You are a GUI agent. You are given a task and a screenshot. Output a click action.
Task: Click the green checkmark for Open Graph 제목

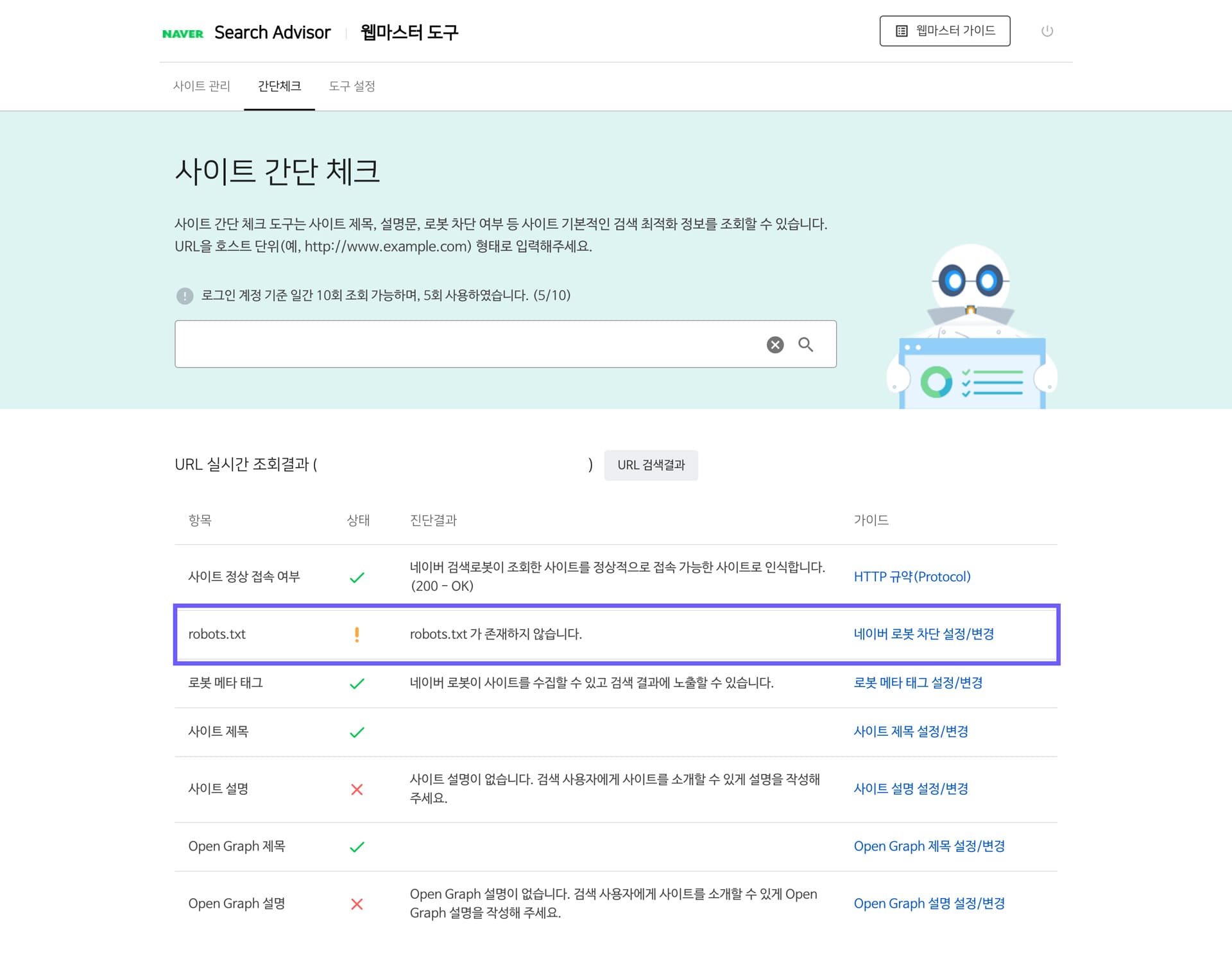pos(357,846)
